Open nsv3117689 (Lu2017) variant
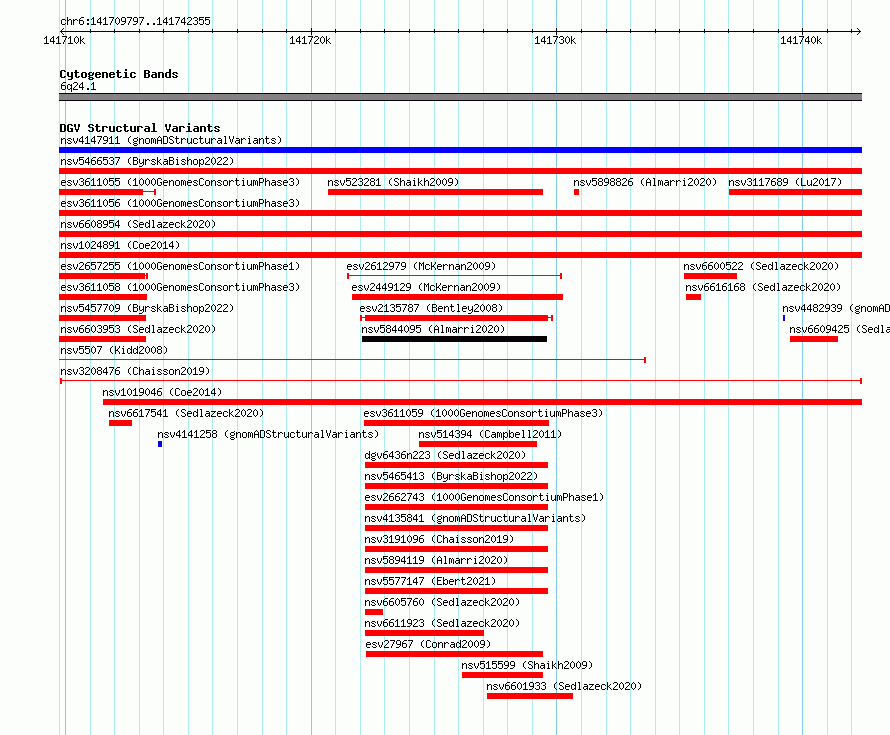The height and width of the screenshot is (735, 890). [785, 182]
